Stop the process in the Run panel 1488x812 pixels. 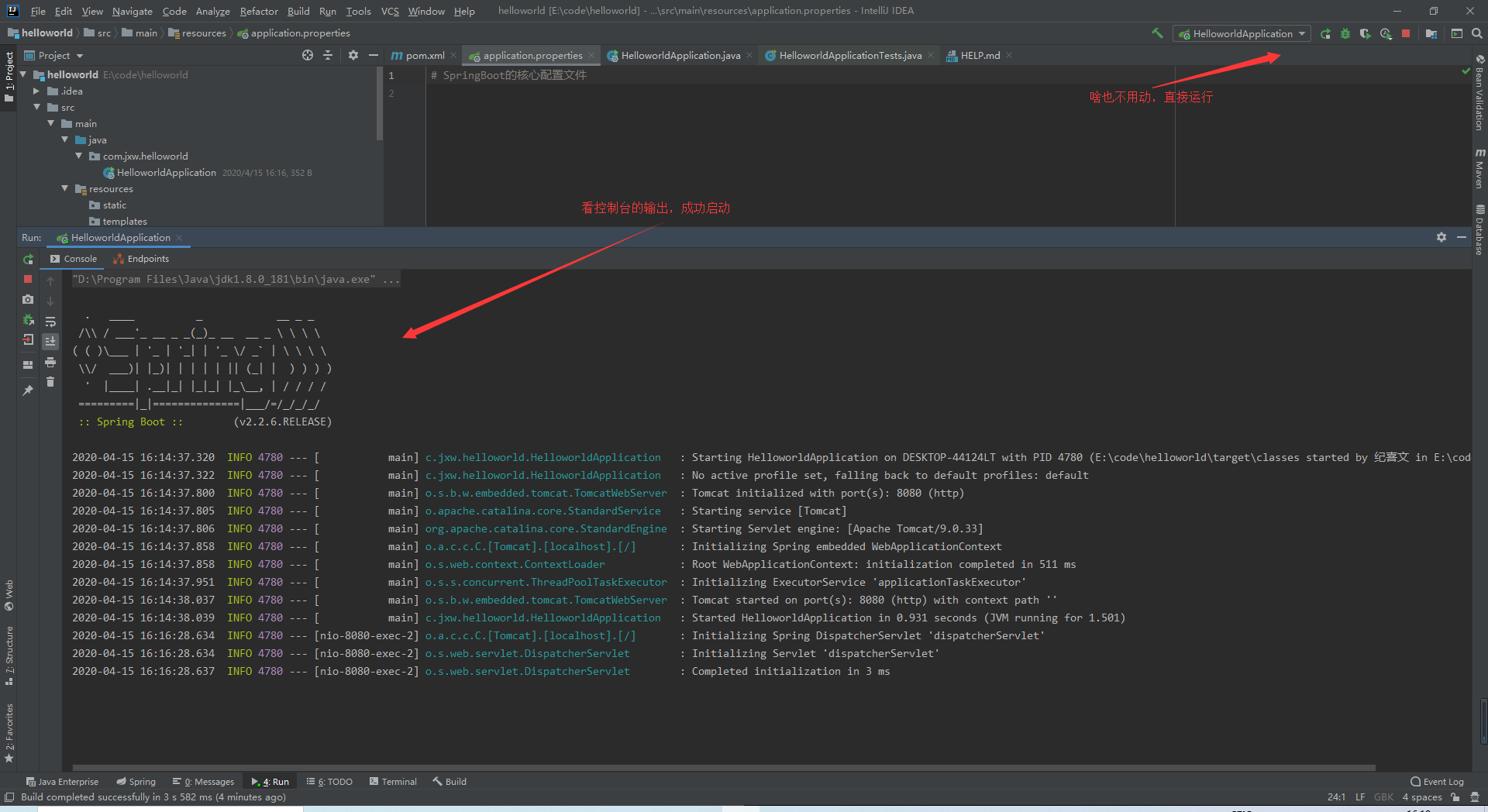coord(28,279)
